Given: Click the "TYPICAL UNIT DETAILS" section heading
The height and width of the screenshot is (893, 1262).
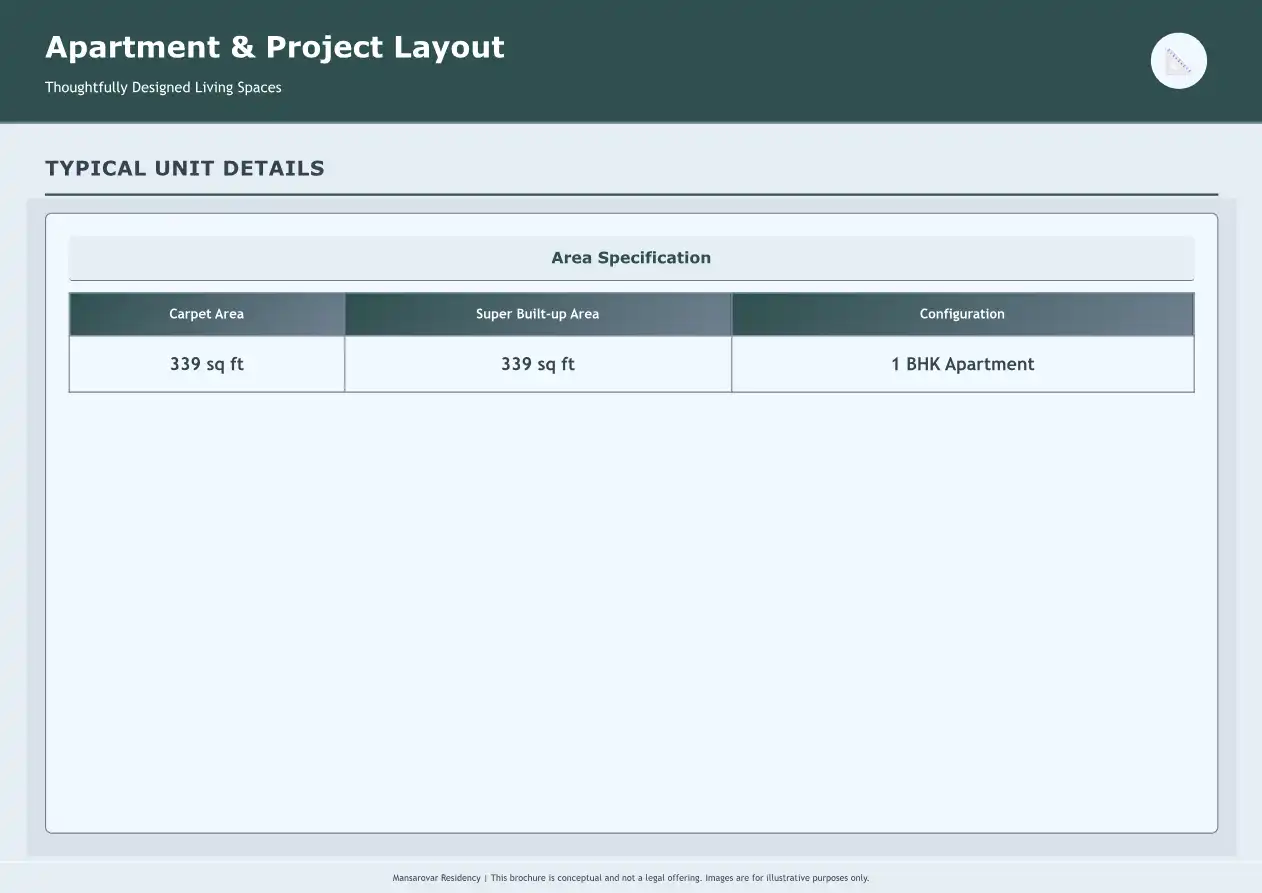Looking at the screenshot, I should pyautogui.click(x=185, y=168).
